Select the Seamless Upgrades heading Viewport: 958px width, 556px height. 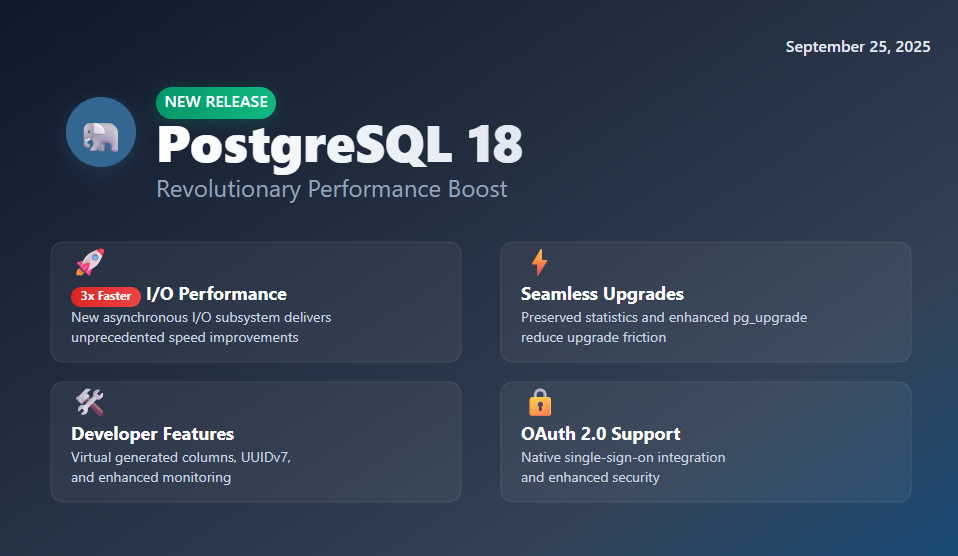coord(602,294)
